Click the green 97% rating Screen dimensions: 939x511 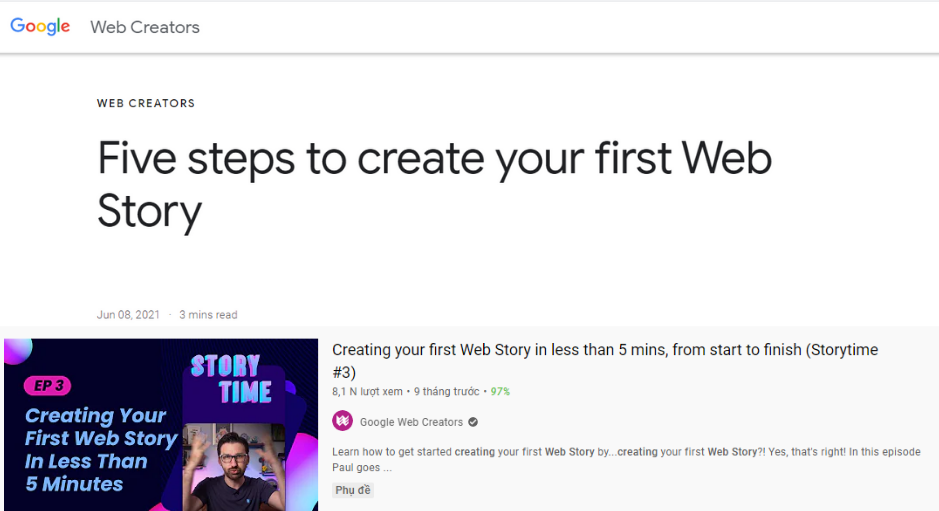500,391
